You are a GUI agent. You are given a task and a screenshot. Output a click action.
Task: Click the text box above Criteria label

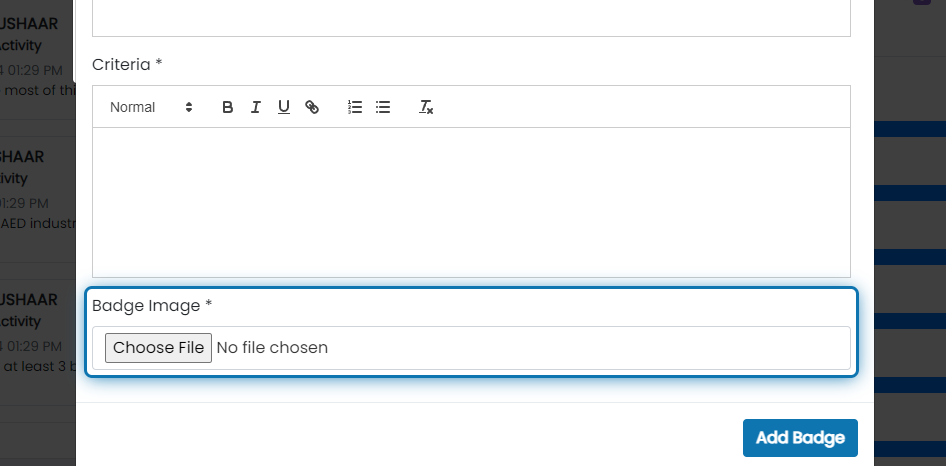[471, 18]
